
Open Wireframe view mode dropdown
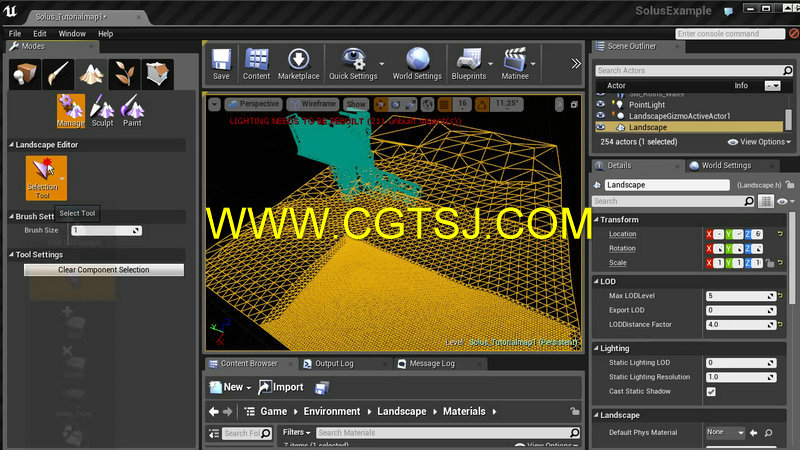click(313, 104)
